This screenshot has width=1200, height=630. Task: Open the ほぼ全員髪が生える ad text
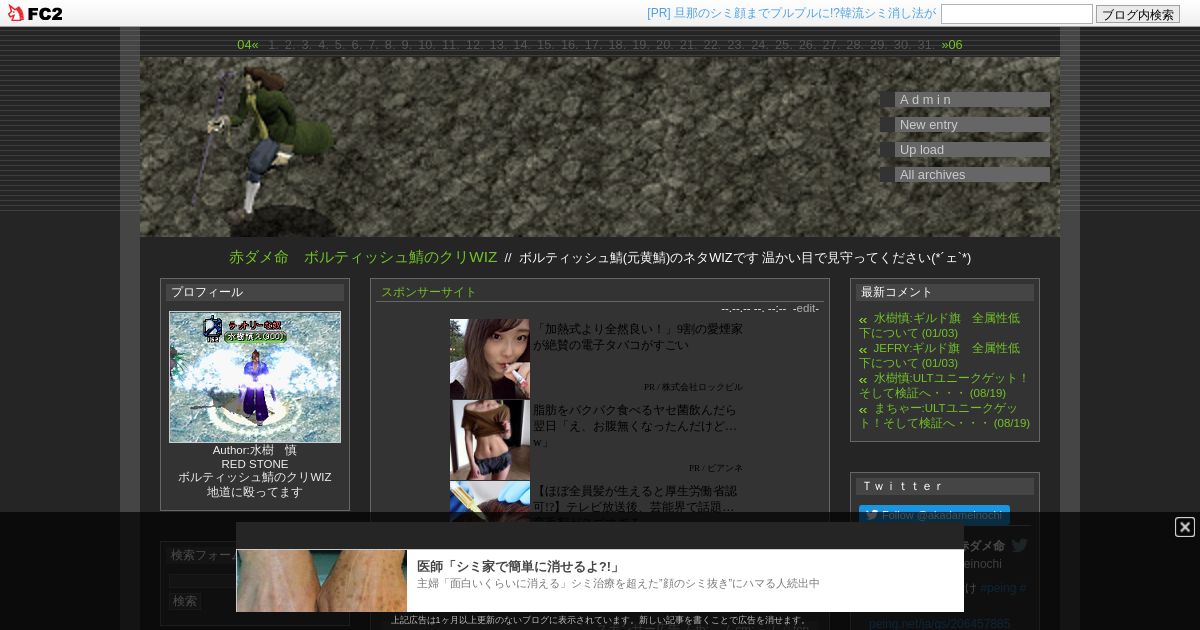pyautogui.click(x=635, y=499)
